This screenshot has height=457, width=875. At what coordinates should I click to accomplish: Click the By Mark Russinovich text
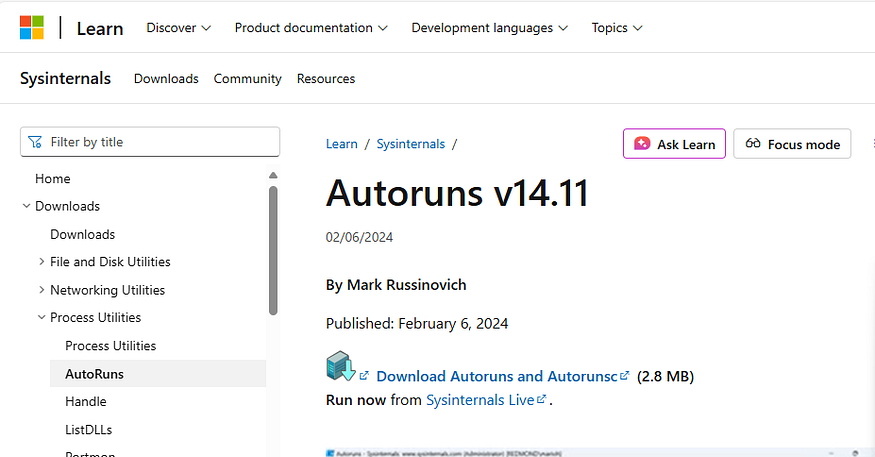pos(396,285)
